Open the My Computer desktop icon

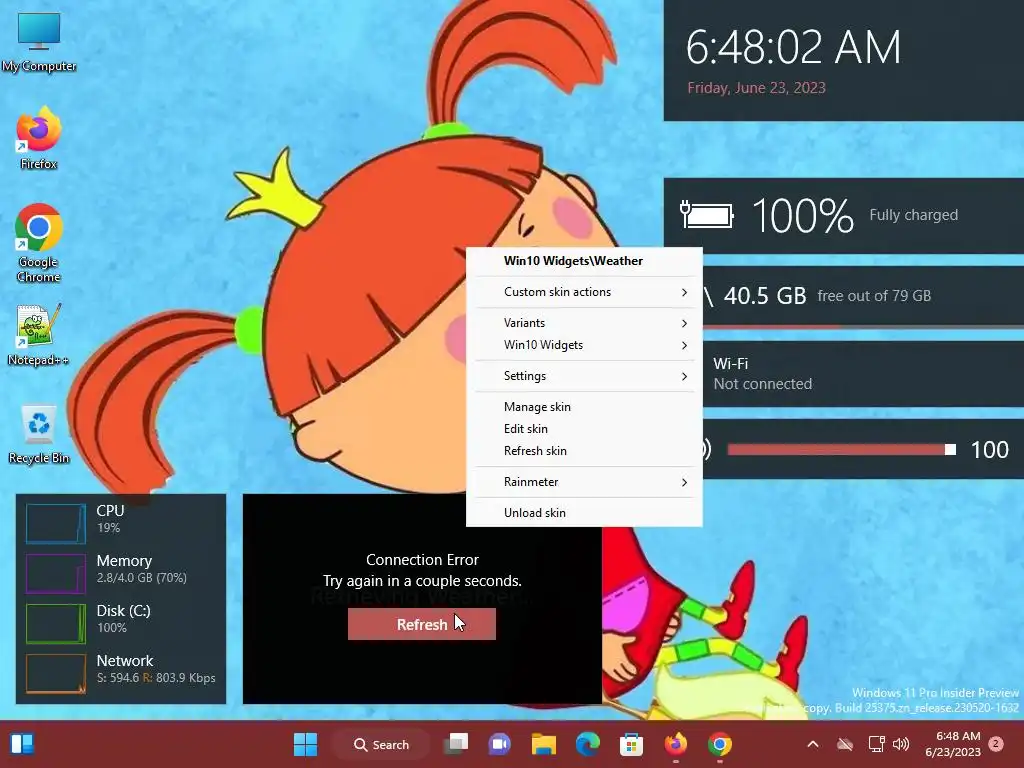pos(39,40)
